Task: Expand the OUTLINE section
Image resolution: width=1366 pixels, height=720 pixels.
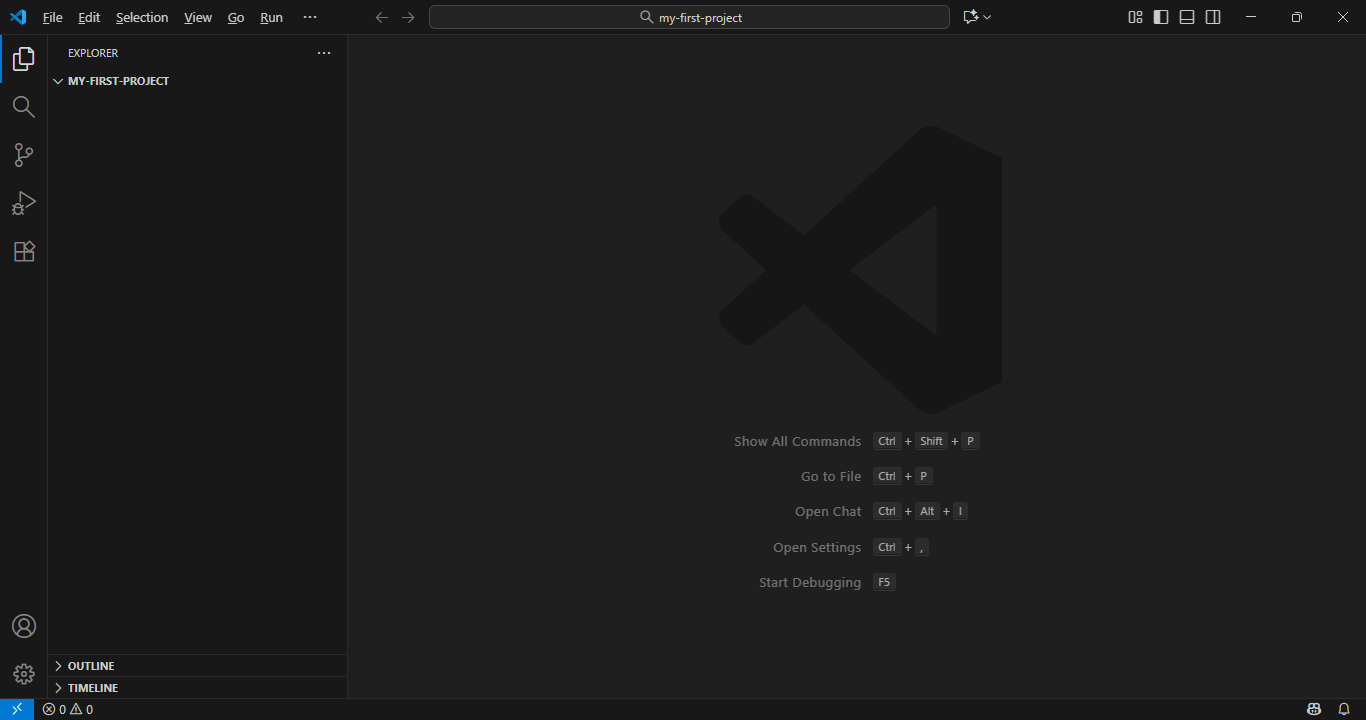Action: [90, 665]
